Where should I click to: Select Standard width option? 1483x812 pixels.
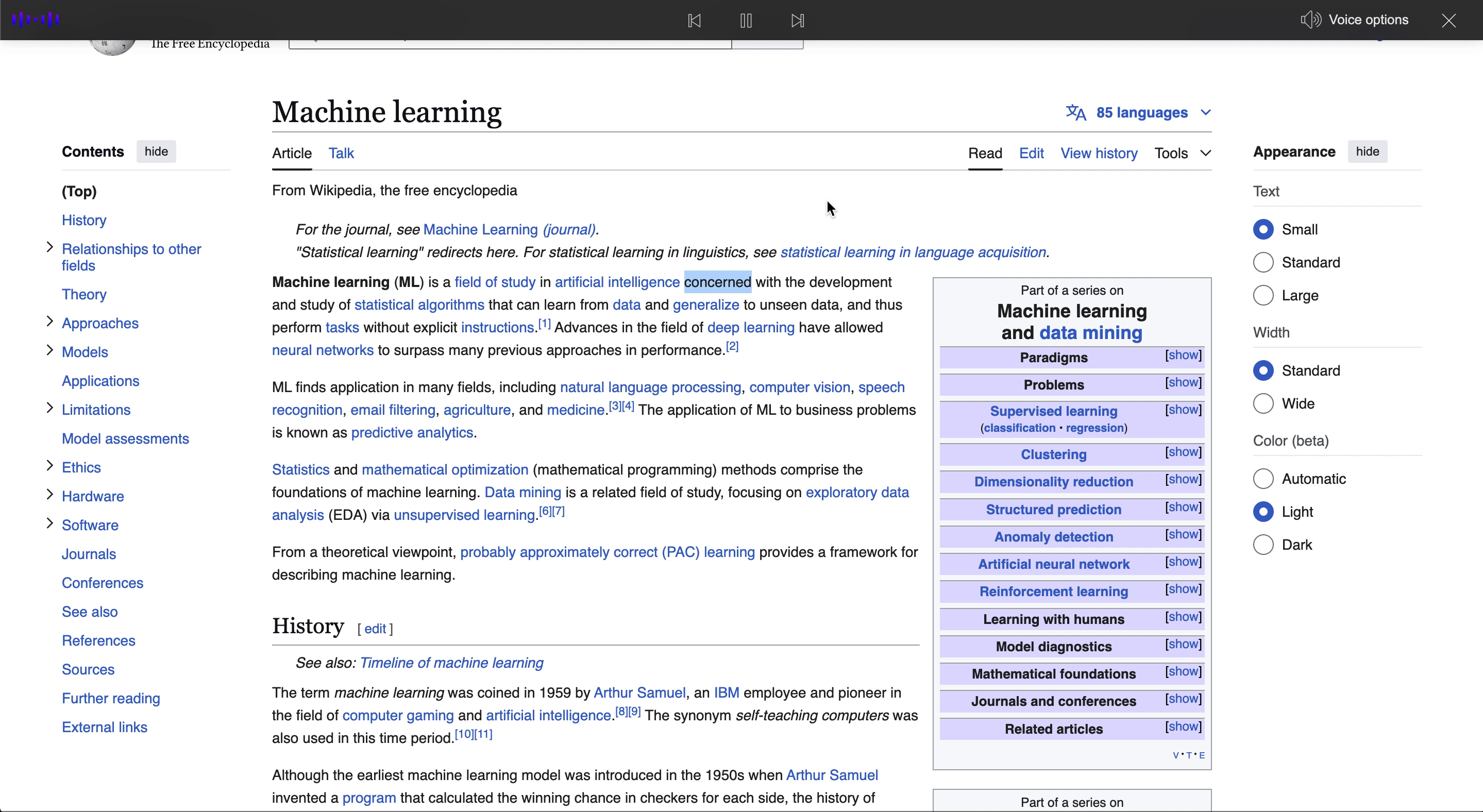1263,370
